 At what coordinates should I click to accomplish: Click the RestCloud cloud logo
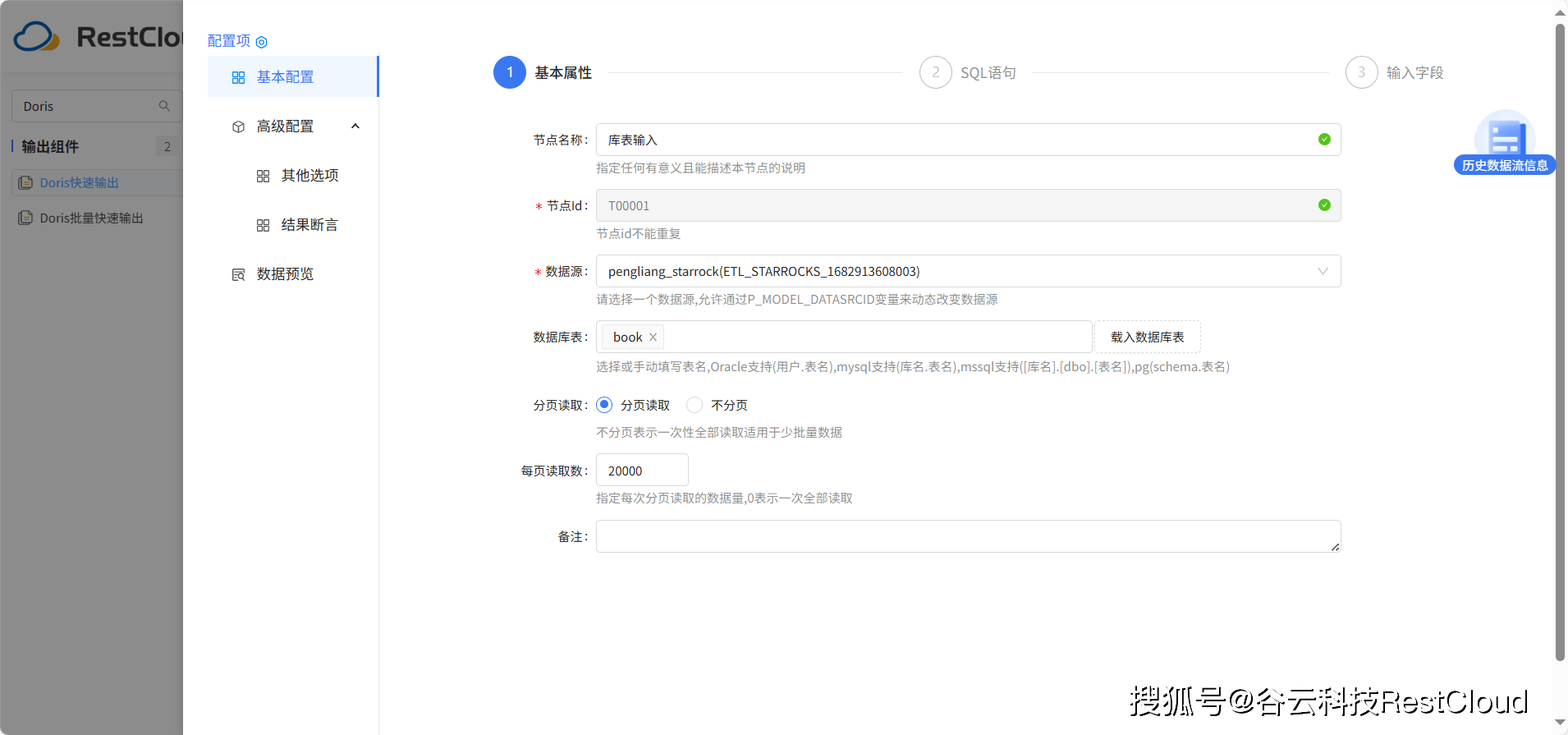click(37, 37)
